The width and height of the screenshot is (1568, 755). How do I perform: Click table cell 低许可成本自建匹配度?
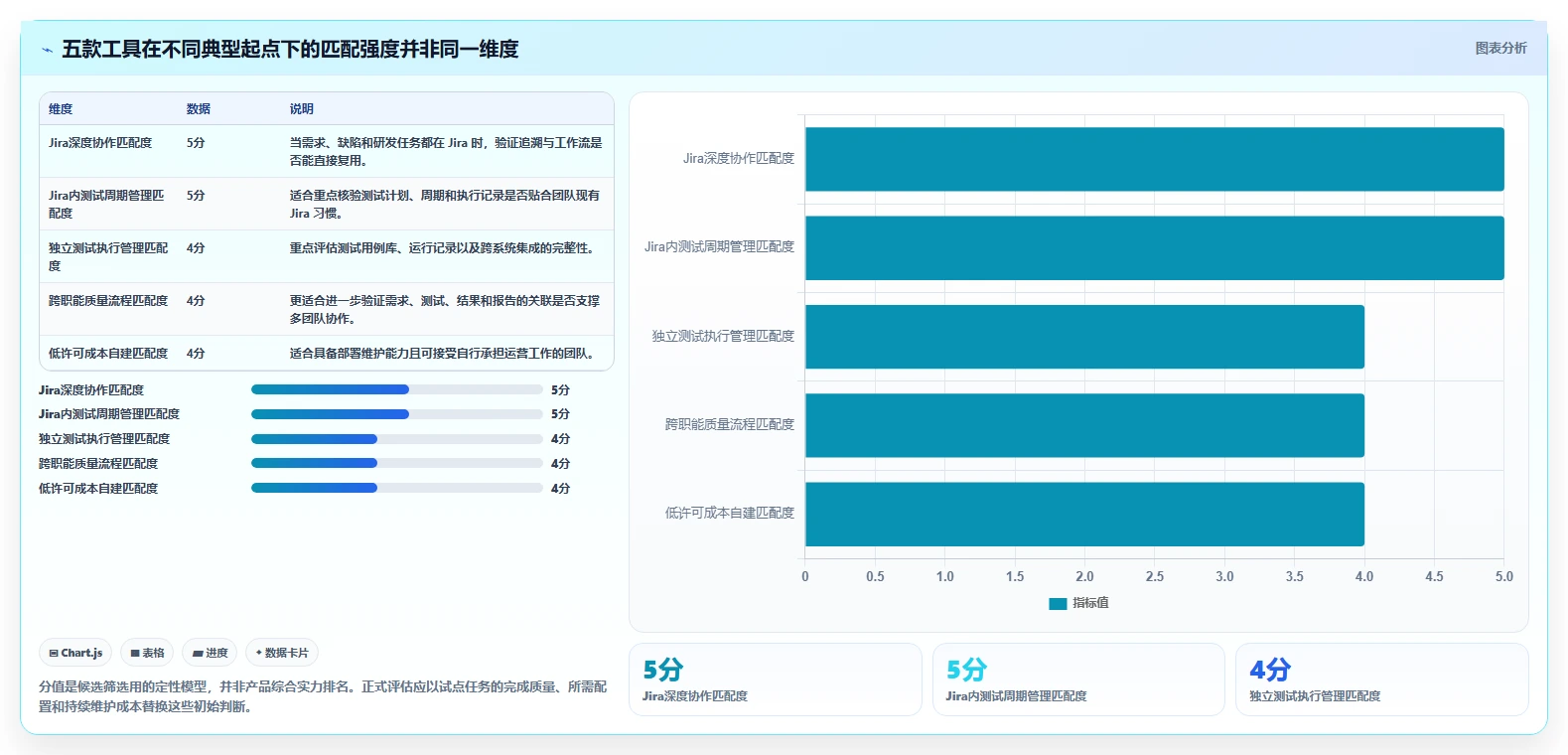[x=108, y=354]
